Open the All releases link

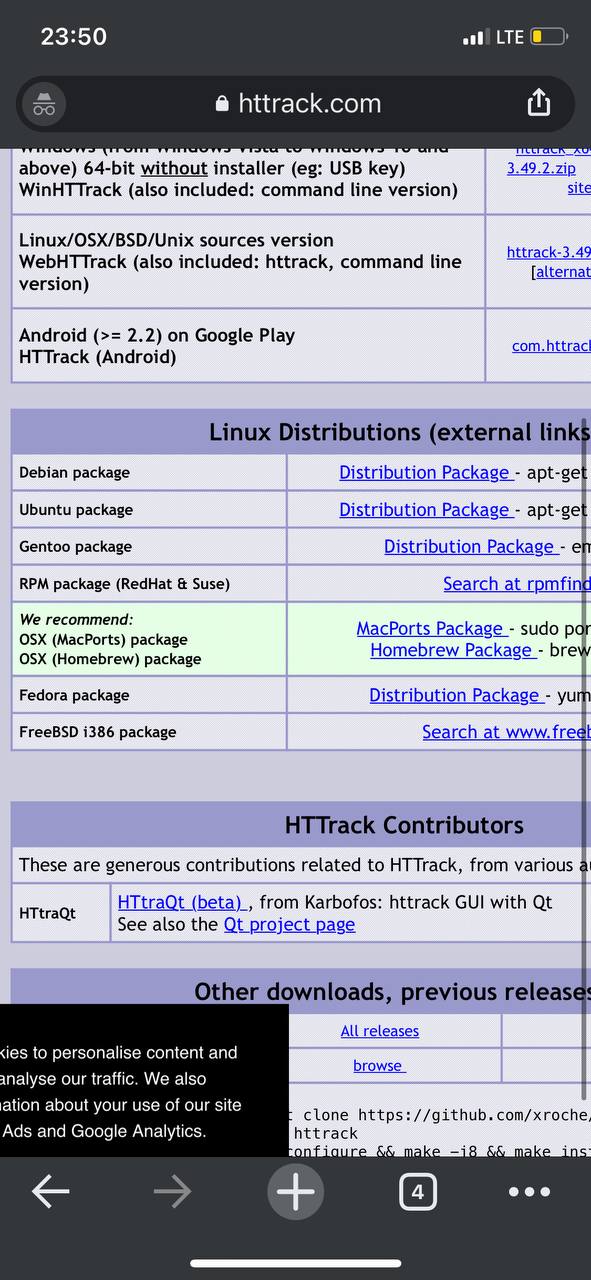[380, 1031]
